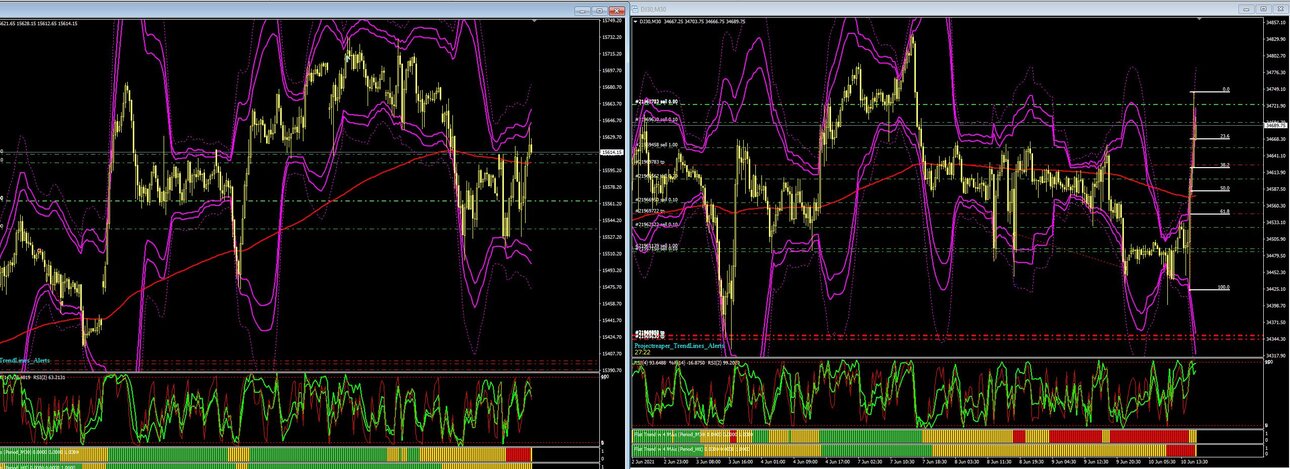Click the 15614.15 current price tag in left chart
The image size is (1290, 469).
pos(612,152)
